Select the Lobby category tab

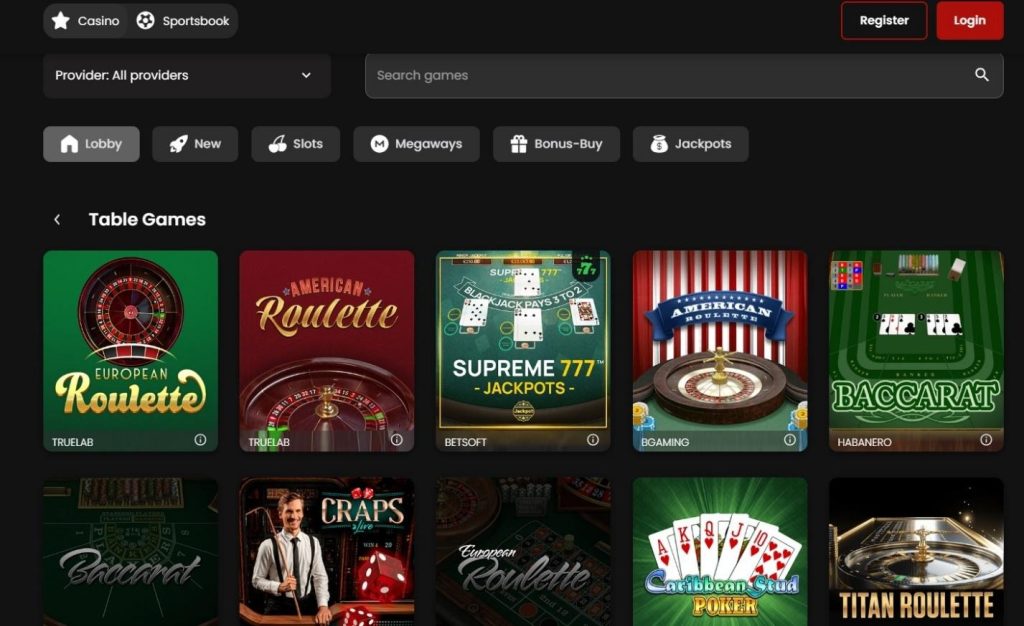pyautogui.click(x=91, y=144)
